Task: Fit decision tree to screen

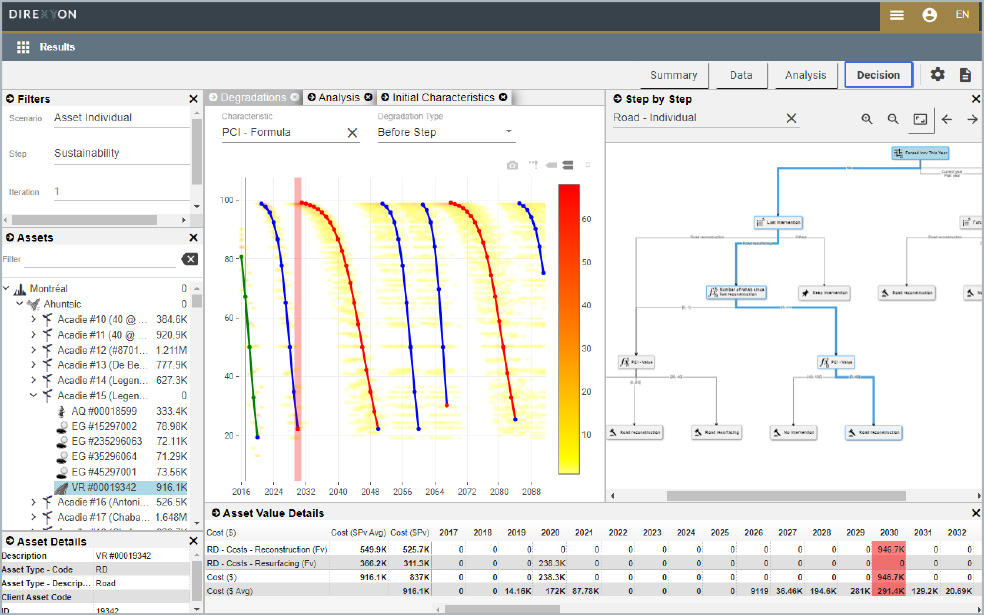Action: coord(920,119)
